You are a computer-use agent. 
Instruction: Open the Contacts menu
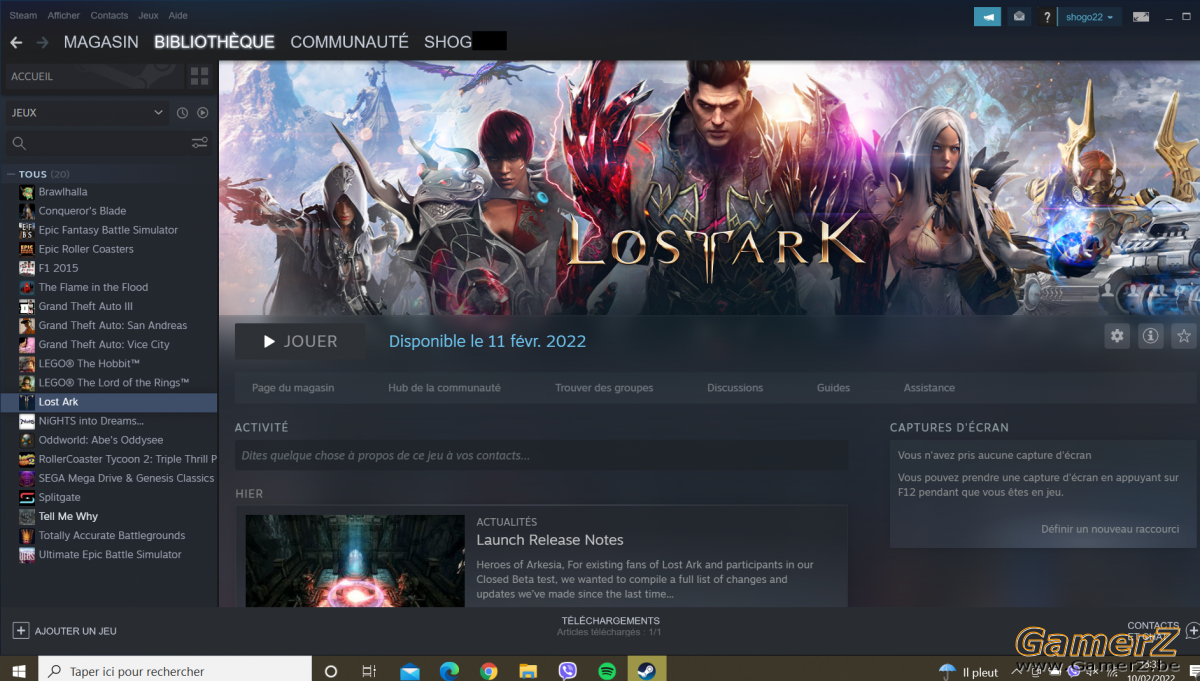109,15
